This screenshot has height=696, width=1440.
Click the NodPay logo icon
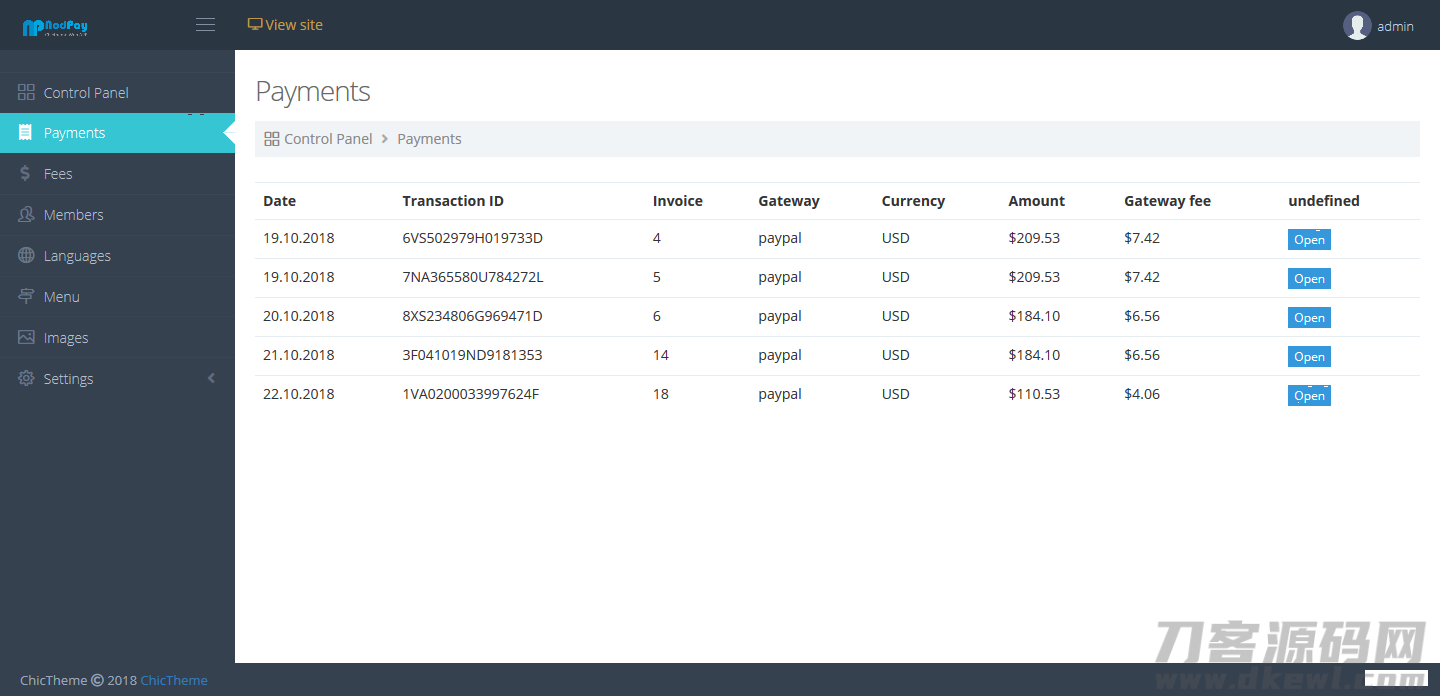(33, 28)
